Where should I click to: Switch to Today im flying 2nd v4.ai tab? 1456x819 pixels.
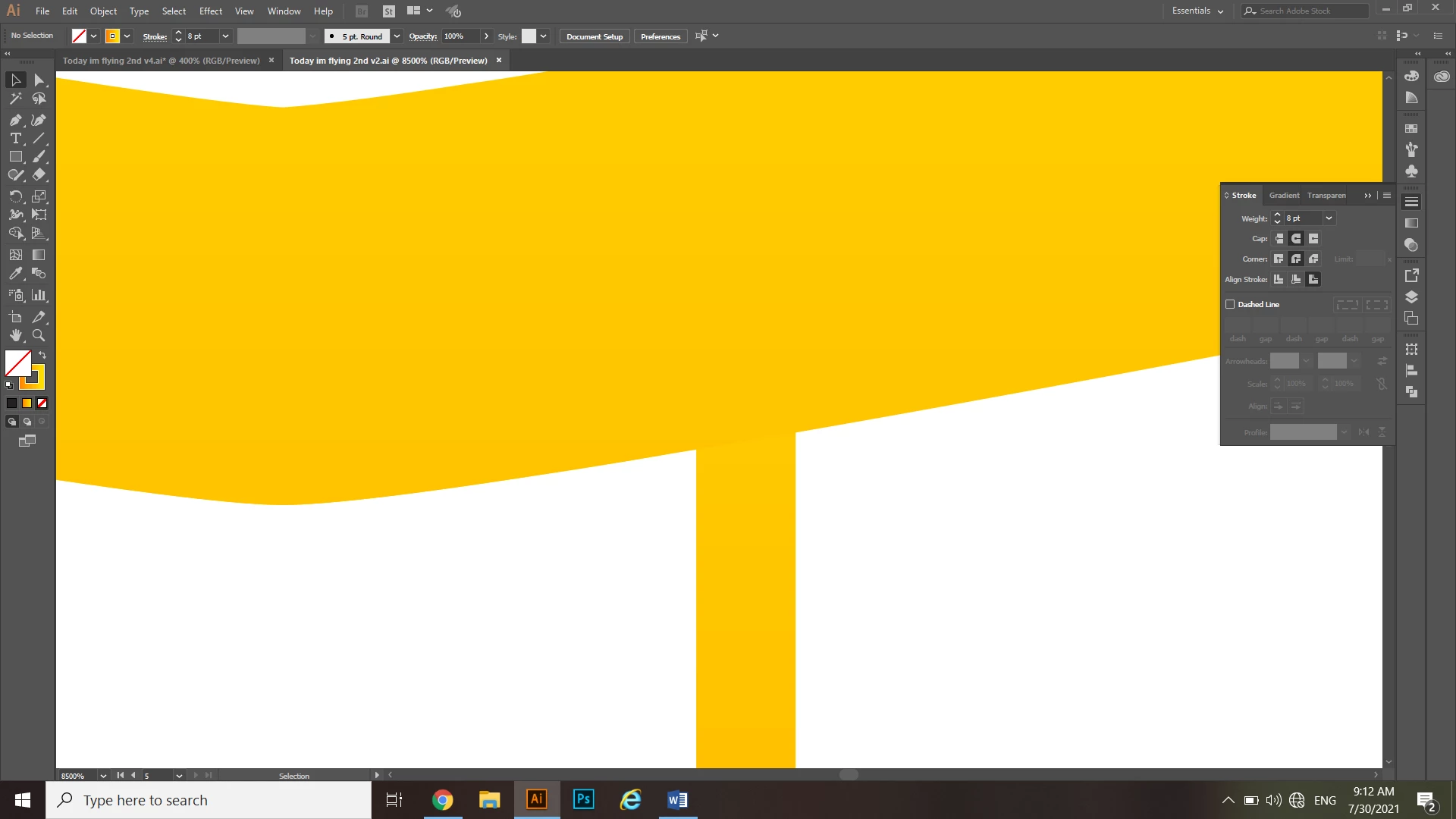[x=161, y=61]
